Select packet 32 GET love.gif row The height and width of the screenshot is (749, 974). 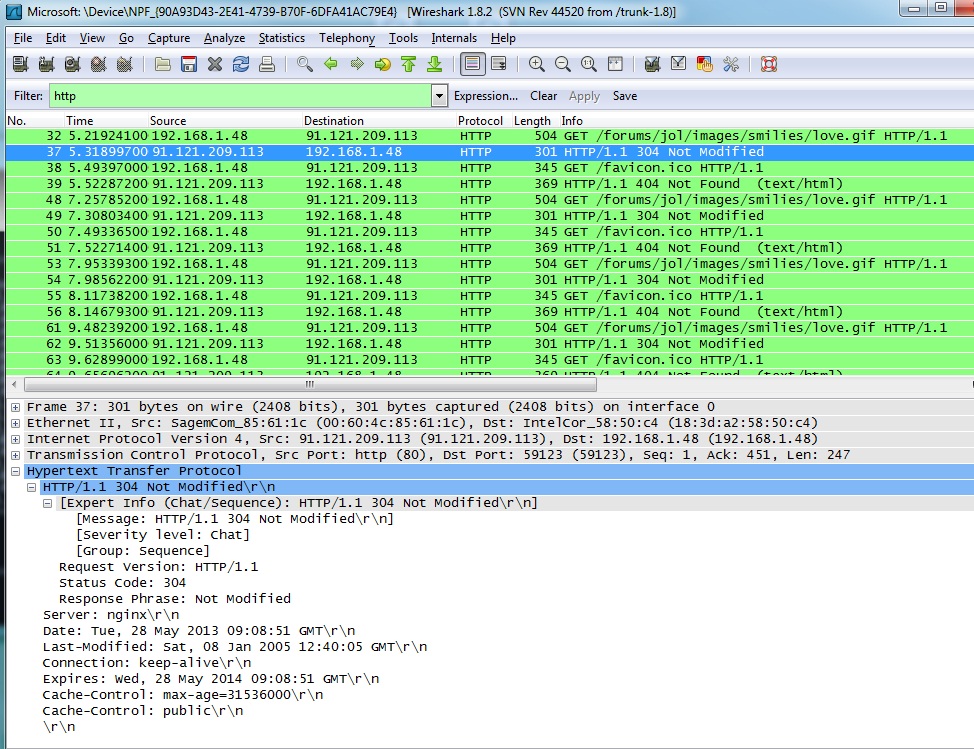coord(489,136)
